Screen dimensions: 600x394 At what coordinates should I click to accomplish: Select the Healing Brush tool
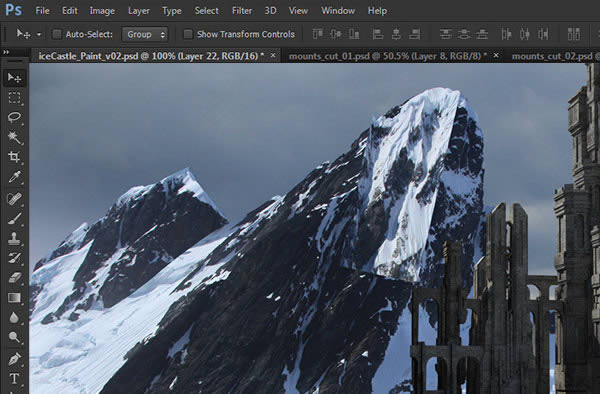tap(15, 199)
